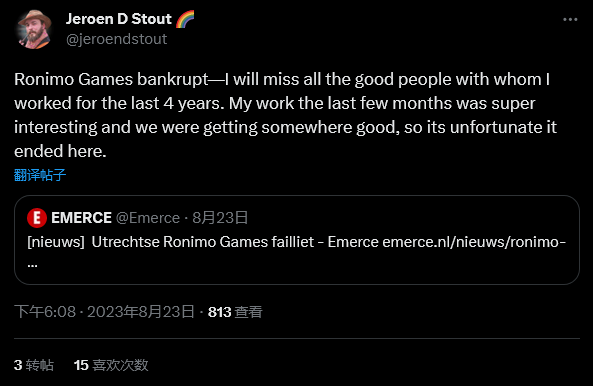The height and width of the screenshot is (386, 593).
Task: Open the emerce.nl/nieuws/ronimo link text
Action: 474,242
